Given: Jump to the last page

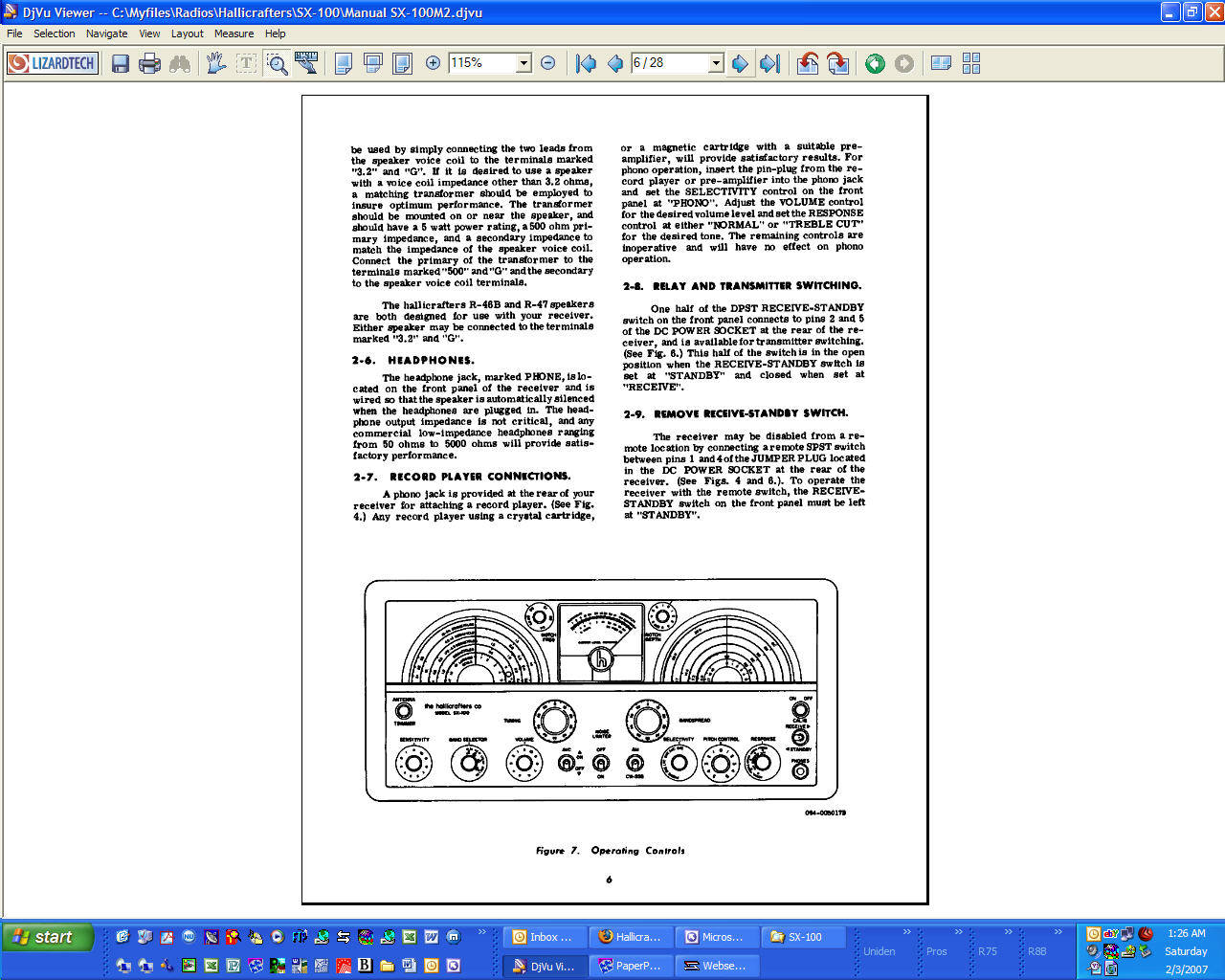Looking at the screenshot, I should point(769,63).
